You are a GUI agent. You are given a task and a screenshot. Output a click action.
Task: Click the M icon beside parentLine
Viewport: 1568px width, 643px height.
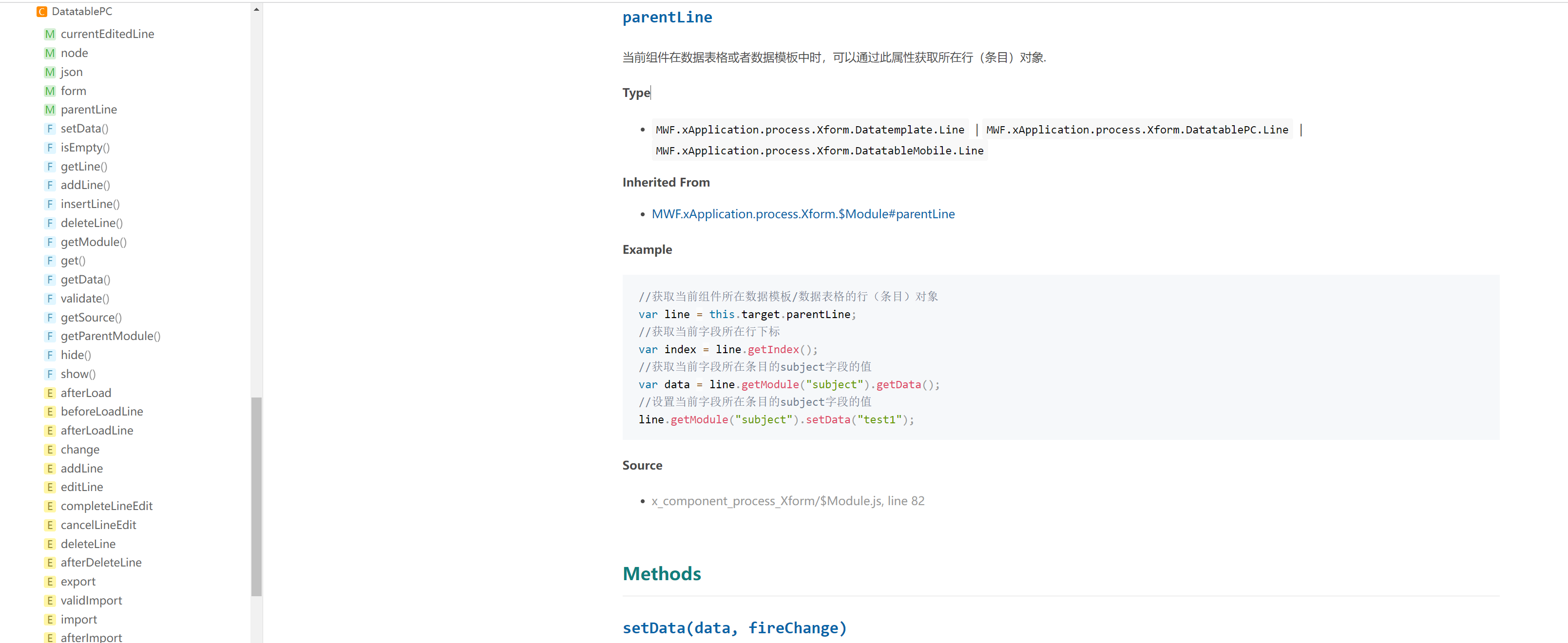[x=50, y=110]
